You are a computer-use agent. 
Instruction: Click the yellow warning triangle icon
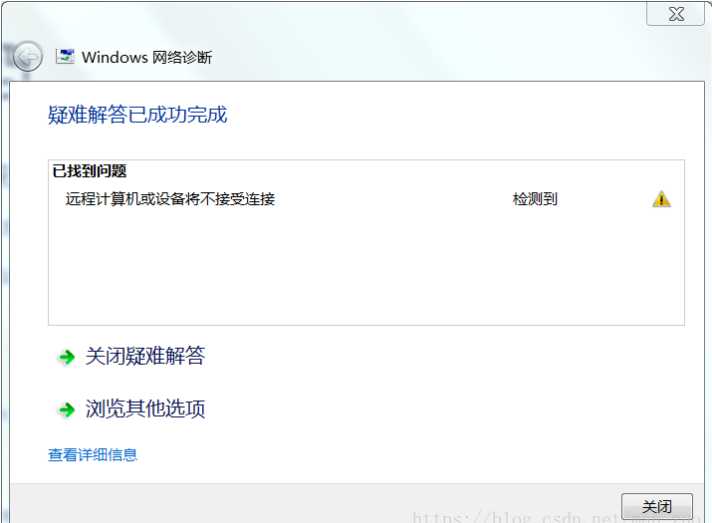(x=662, y=199)
